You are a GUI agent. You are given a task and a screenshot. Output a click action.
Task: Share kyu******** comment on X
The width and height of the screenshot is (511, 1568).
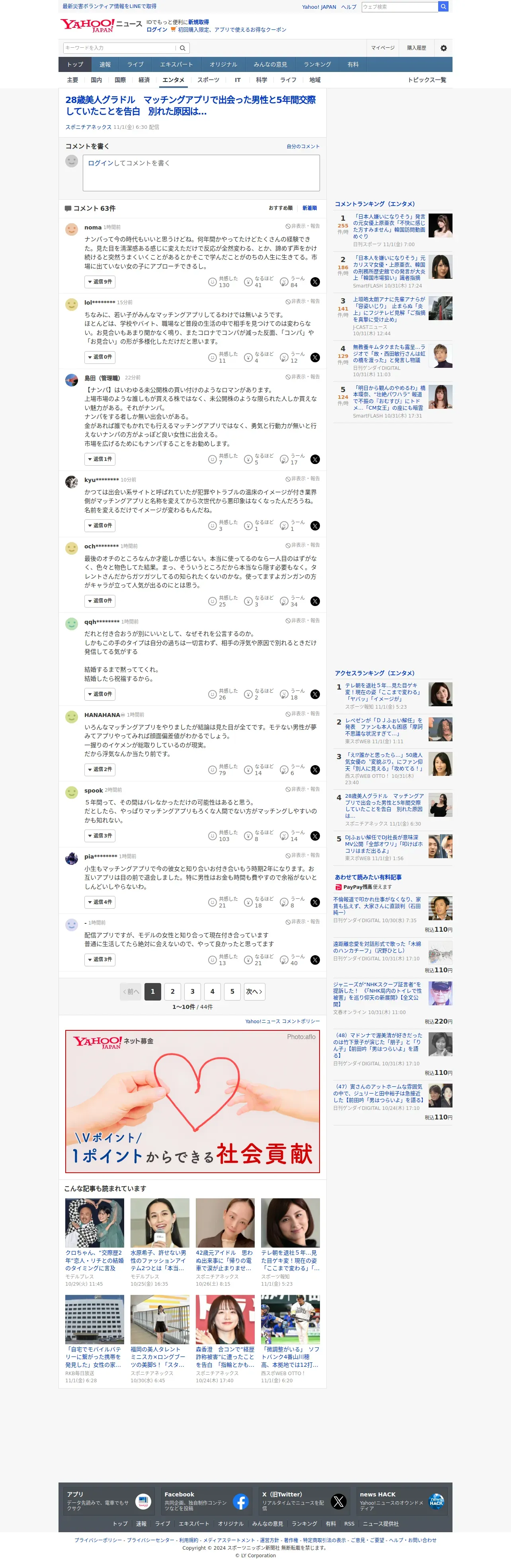(315, 526)
